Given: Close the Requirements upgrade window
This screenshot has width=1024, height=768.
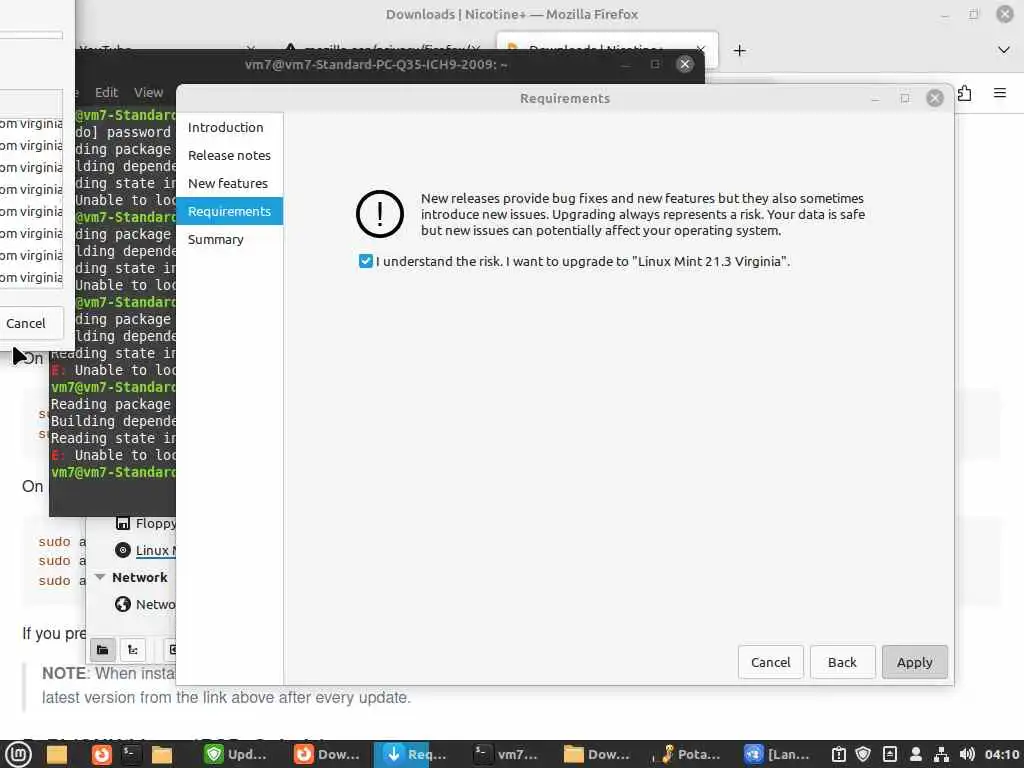Looking at the screenshot, I should click(x=935, y=98).
